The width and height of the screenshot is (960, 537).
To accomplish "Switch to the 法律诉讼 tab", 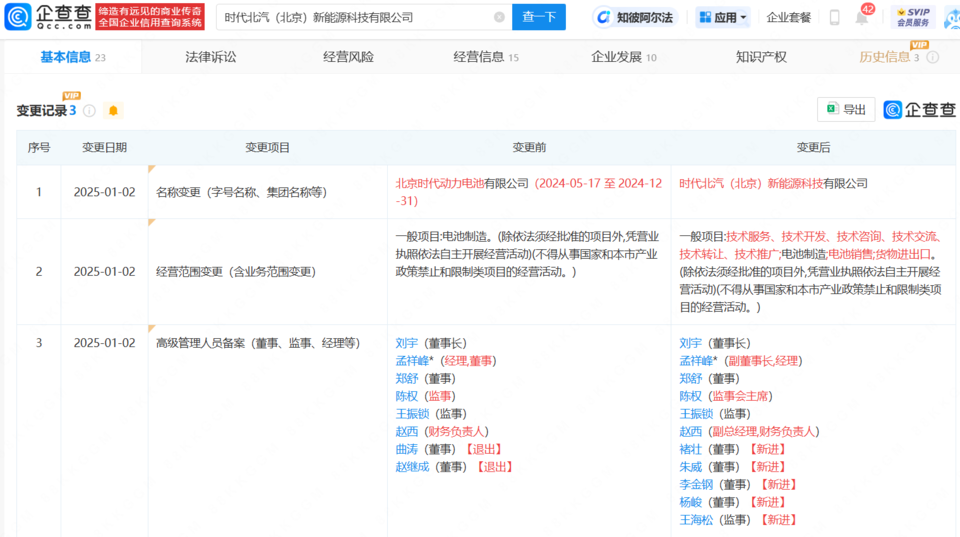I will coord(211,57).
